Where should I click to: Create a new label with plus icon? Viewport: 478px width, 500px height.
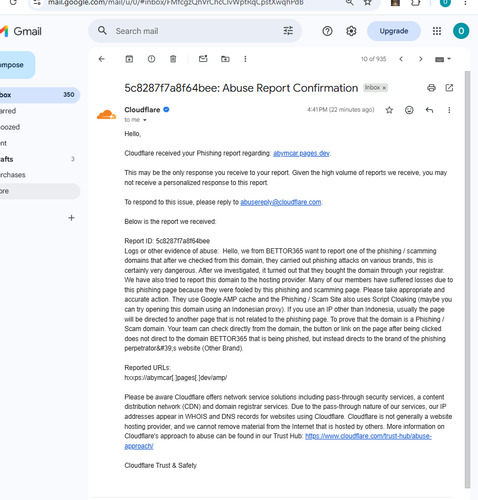(x=71, y=218)
